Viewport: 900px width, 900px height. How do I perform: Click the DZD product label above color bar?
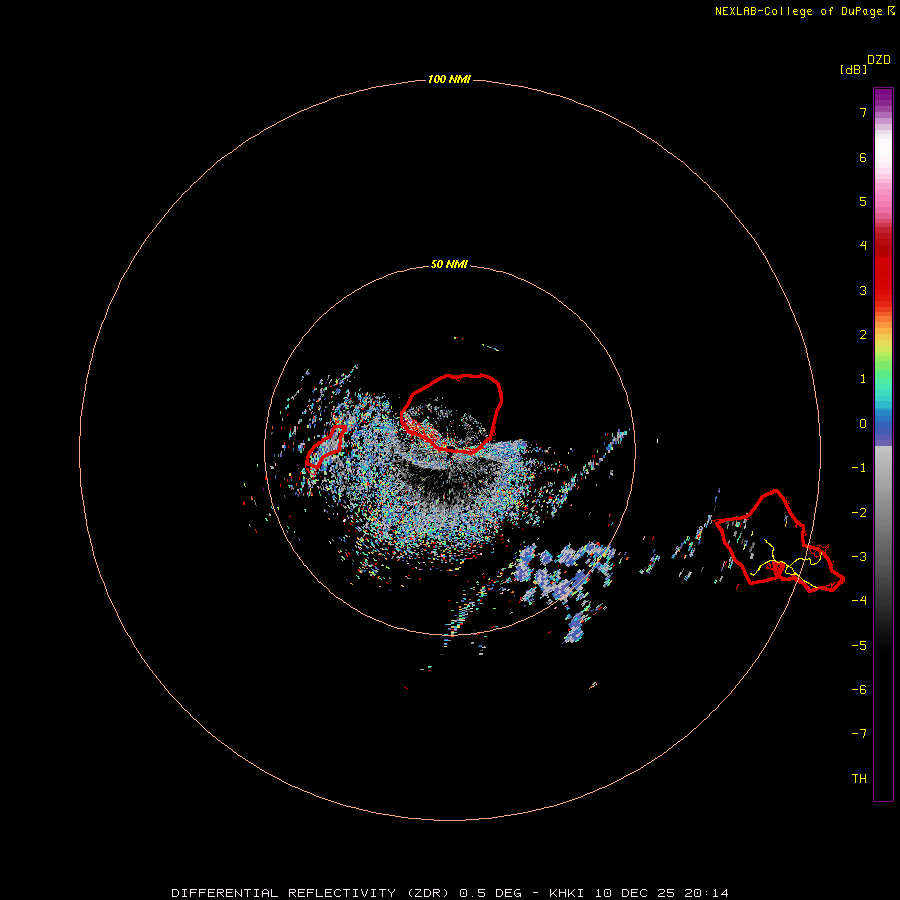[x=879, y=60]
